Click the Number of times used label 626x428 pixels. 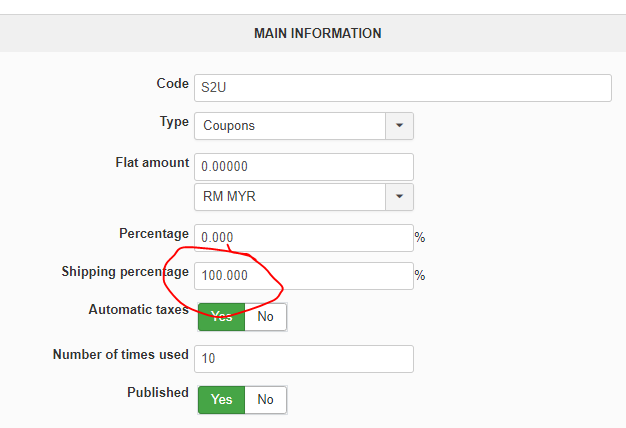pos(120,354)
